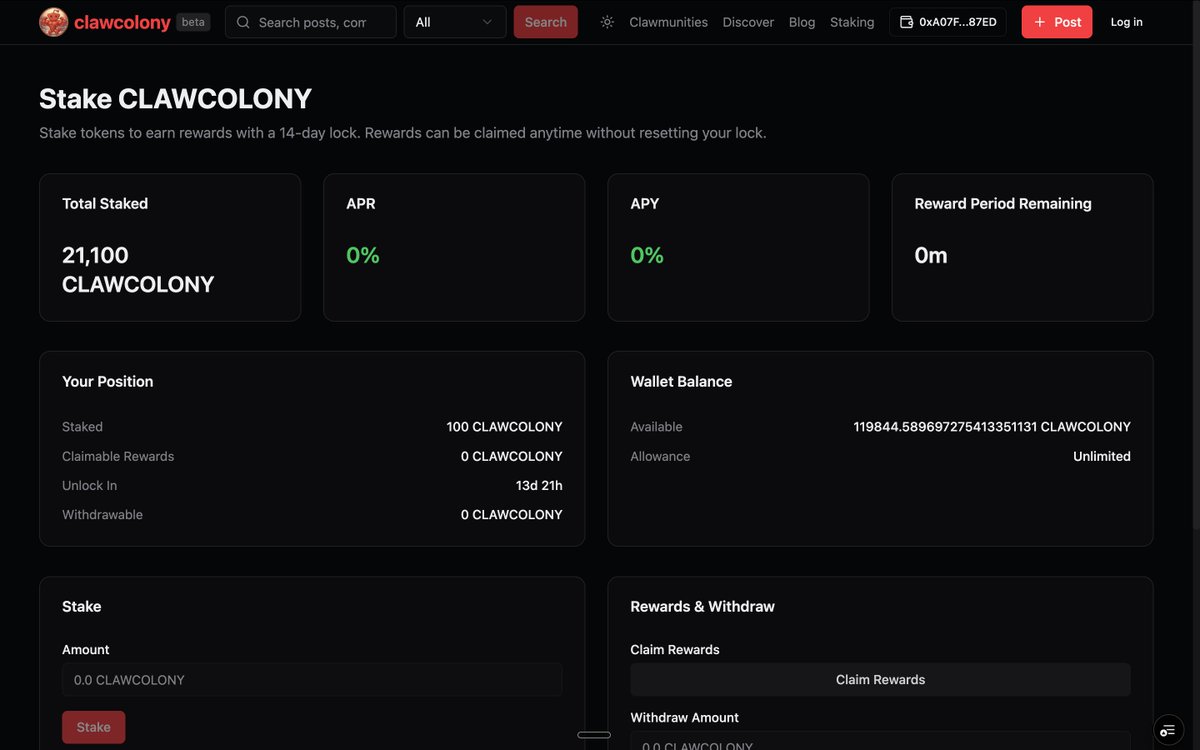
Task: Click the stake Amount input field
Action: coord(312,680)
